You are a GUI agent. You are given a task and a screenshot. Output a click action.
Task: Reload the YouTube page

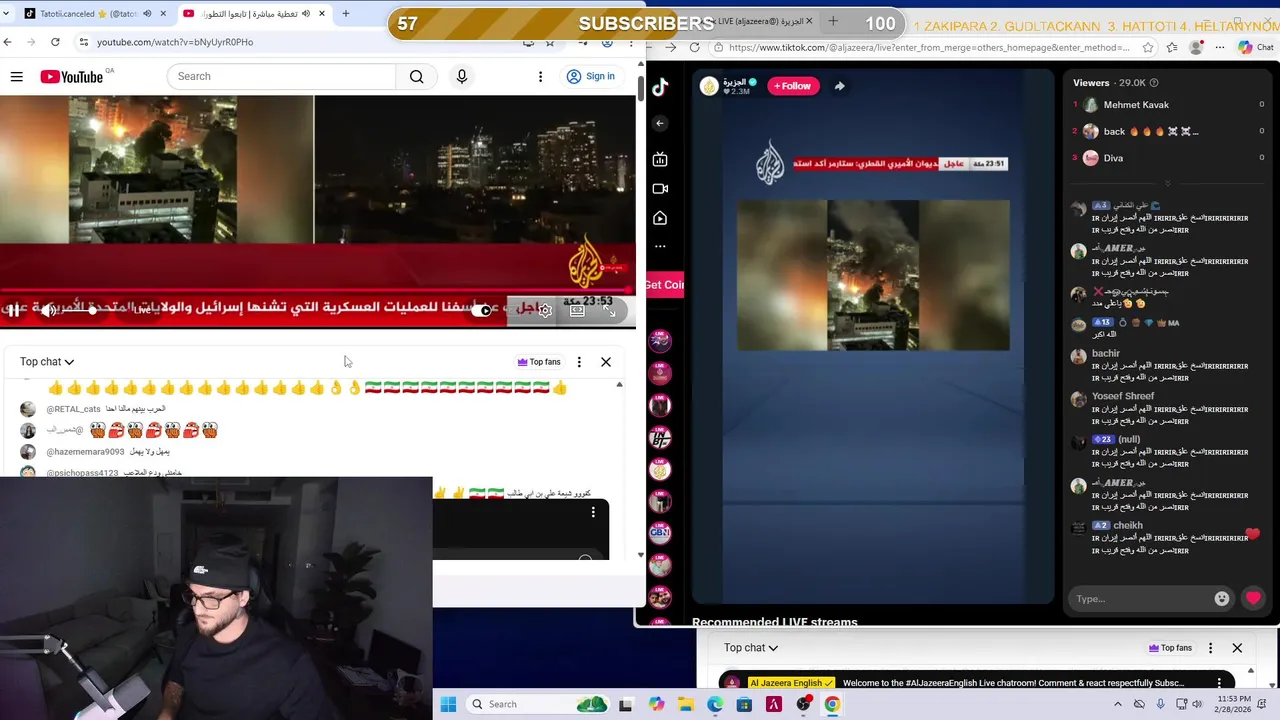(x=55, y=42)
